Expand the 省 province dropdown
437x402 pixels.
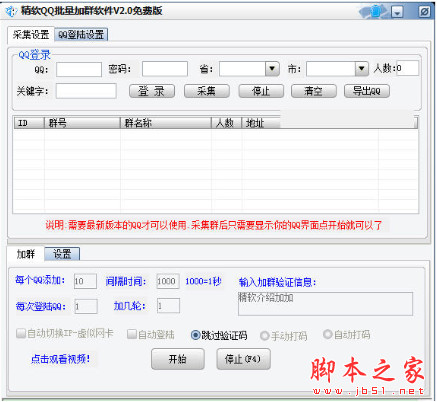[272, 69]
